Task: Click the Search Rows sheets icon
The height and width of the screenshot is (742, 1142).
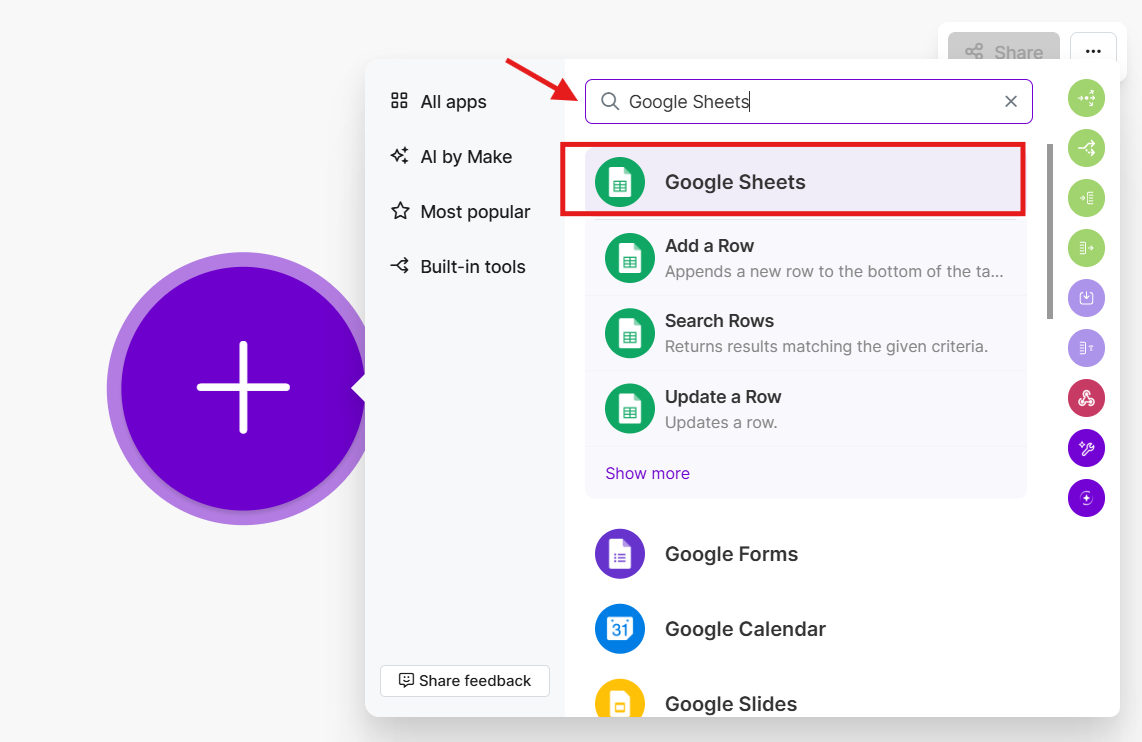Action: pyautogui.click(x=630, y=333)
